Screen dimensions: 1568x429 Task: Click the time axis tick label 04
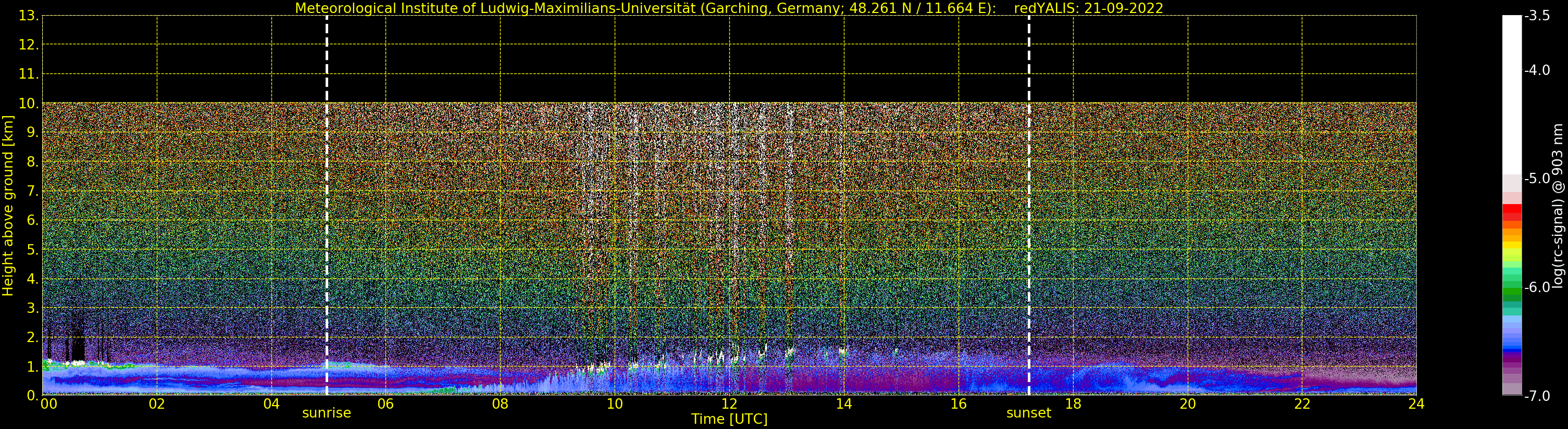[x=271, y=404]
